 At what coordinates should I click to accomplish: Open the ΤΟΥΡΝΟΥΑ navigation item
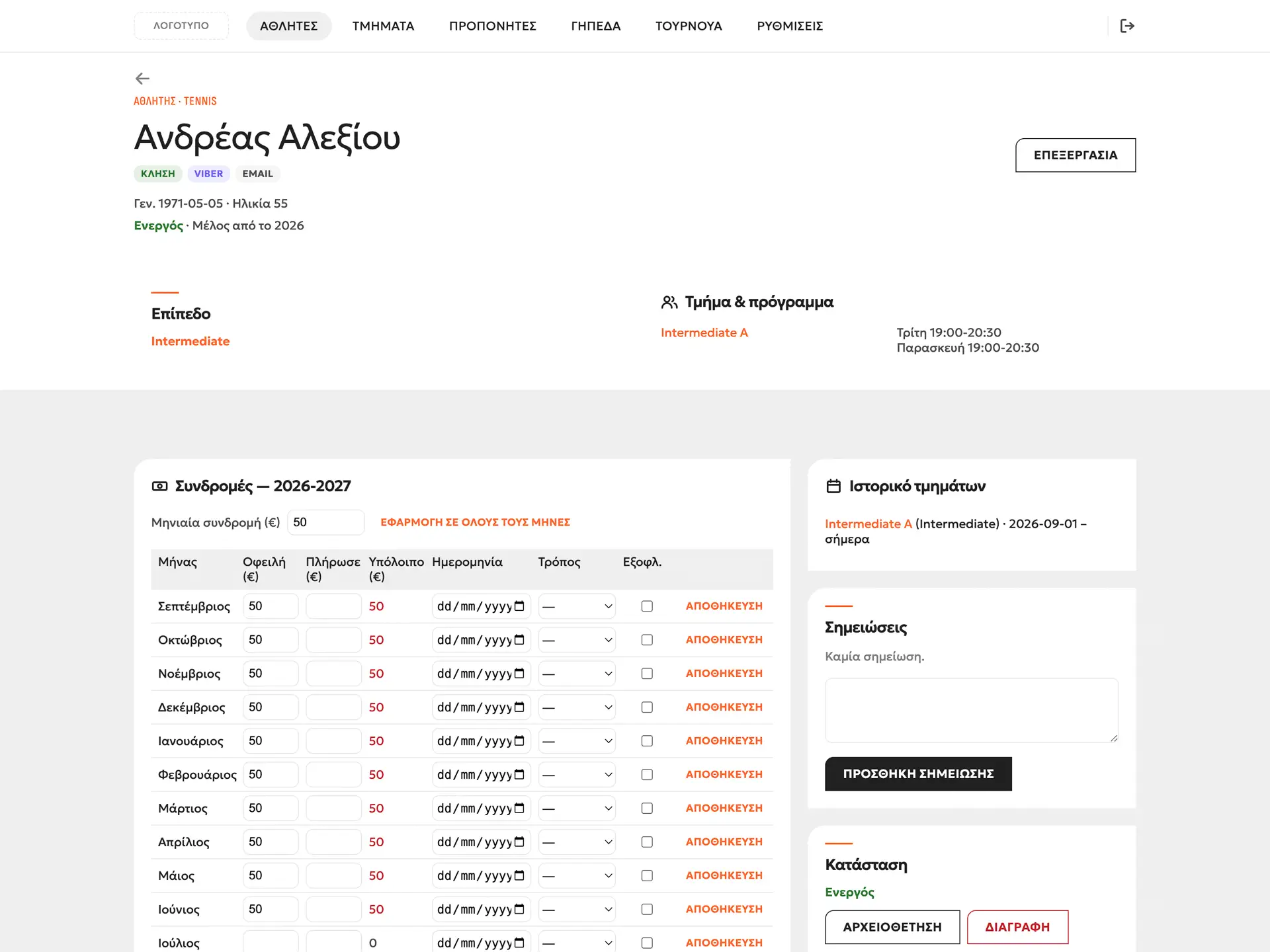point(689,26)
